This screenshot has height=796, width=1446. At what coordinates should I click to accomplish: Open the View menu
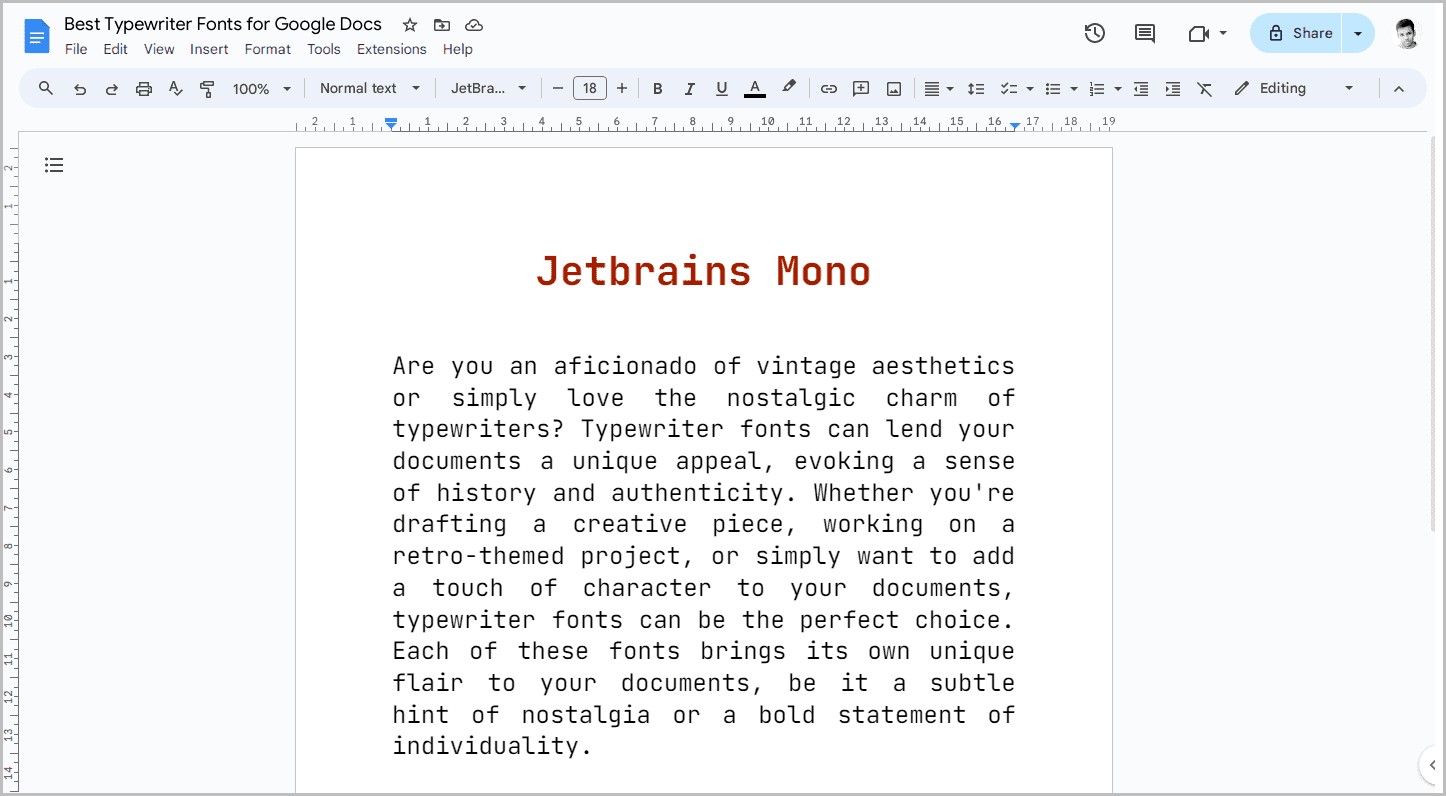159,49
